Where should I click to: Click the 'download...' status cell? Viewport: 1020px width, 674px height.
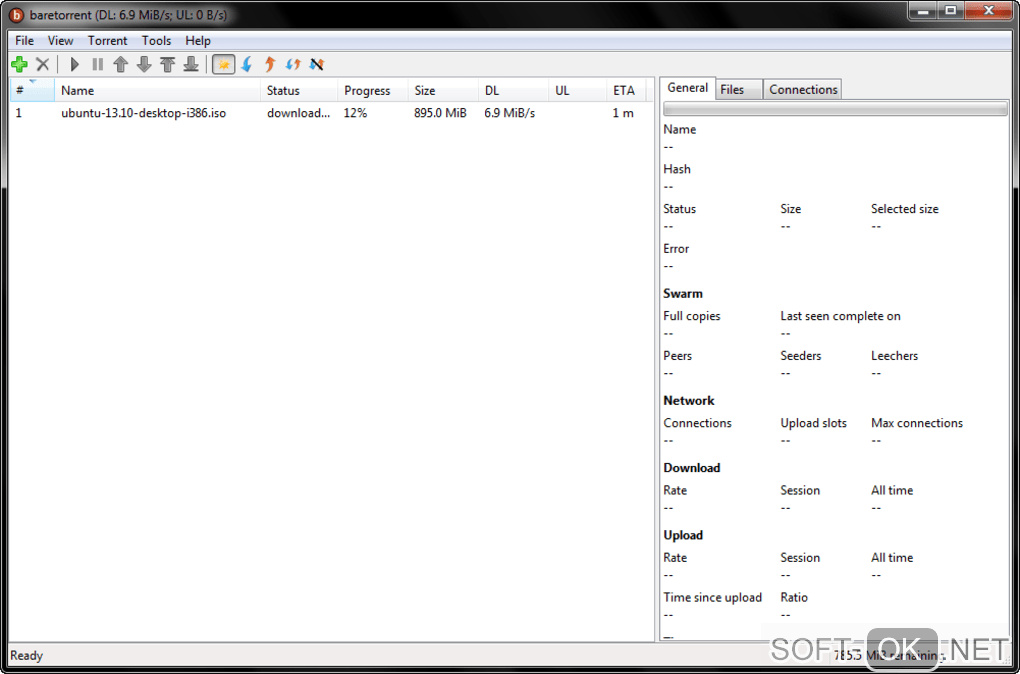point(299,113)
